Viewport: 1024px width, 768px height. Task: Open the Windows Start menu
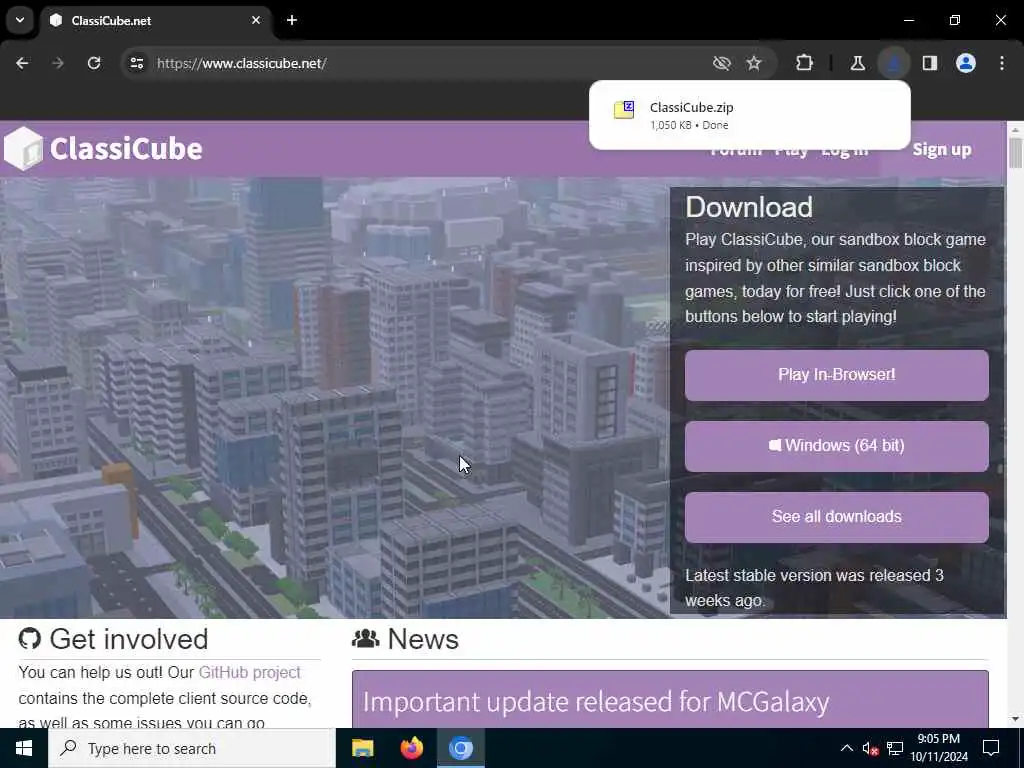[24, 748]
